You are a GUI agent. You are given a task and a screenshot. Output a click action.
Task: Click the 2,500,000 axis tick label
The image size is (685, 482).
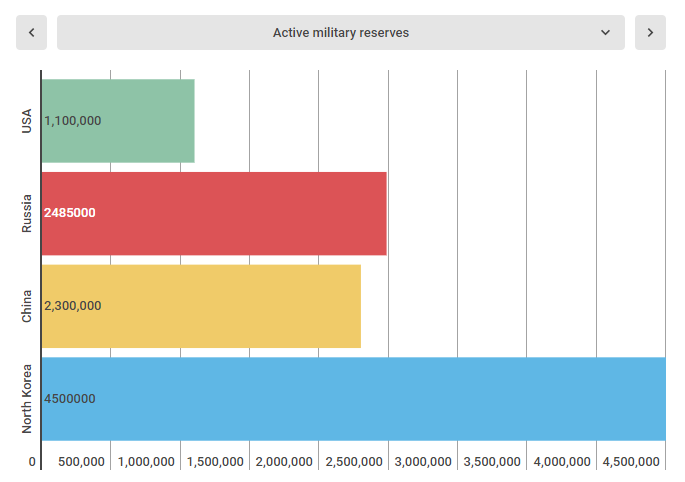(x=354, y=461)
